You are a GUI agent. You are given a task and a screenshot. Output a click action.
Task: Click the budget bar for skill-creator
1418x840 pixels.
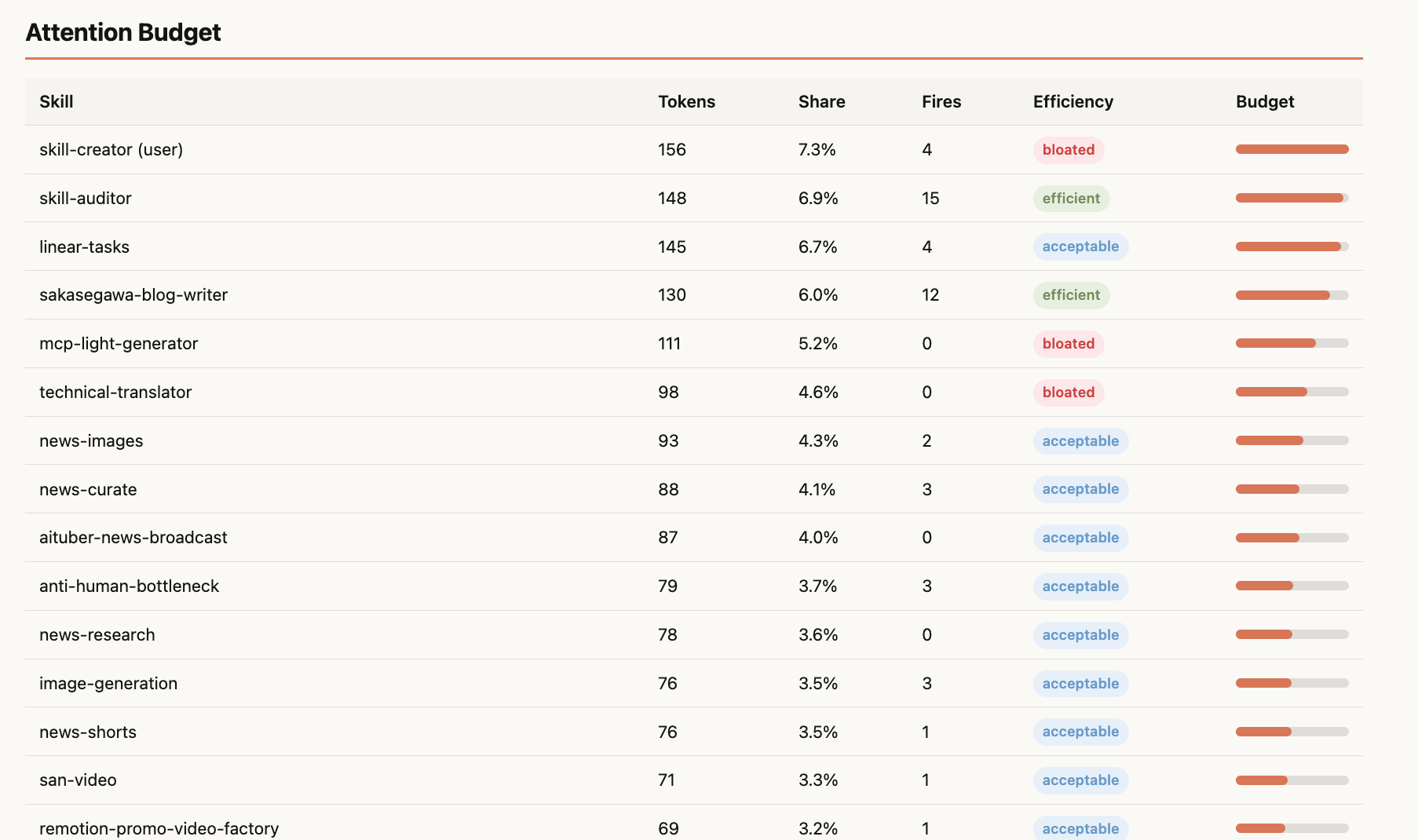click(1292, 149)
